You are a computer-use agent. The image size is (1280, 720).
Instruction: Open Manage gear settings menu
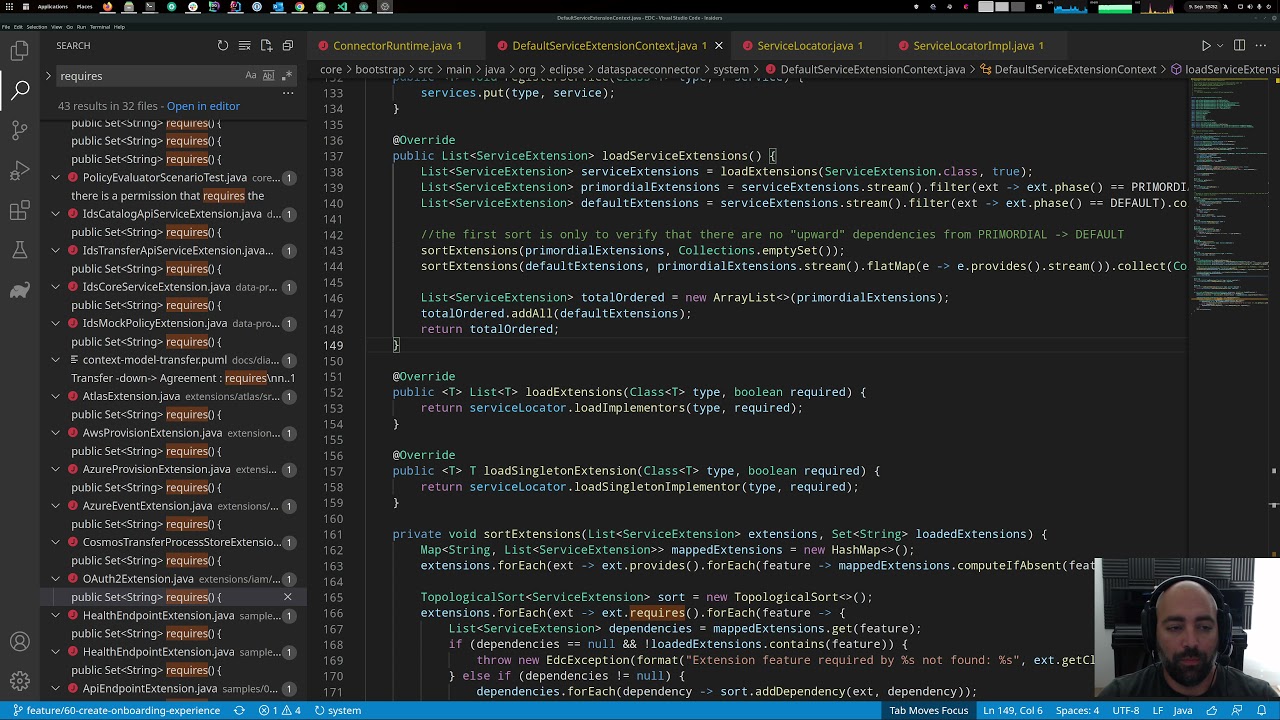point(20,682)
